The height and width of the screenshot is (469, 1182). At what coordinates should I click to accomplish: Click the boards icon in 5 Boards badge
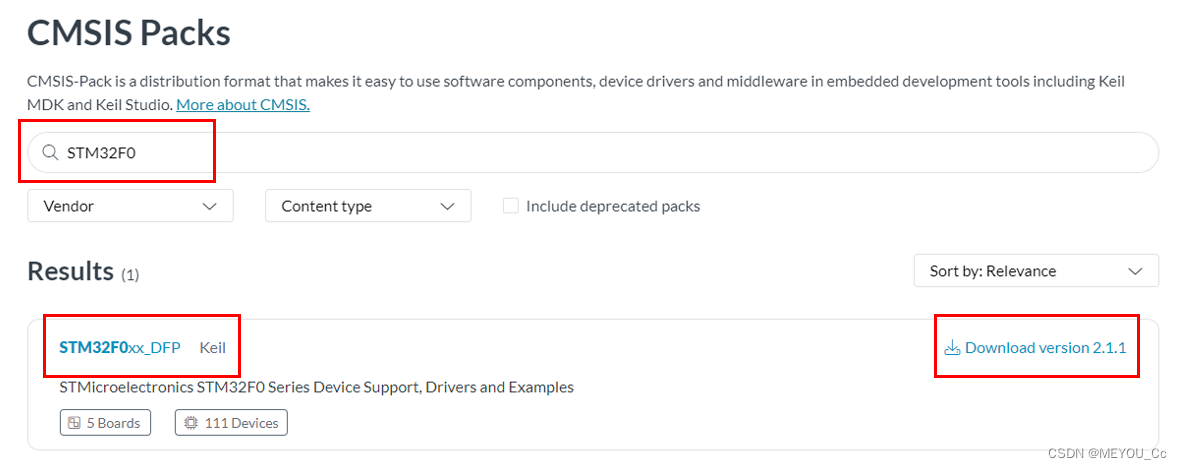[x=74, y=423]
